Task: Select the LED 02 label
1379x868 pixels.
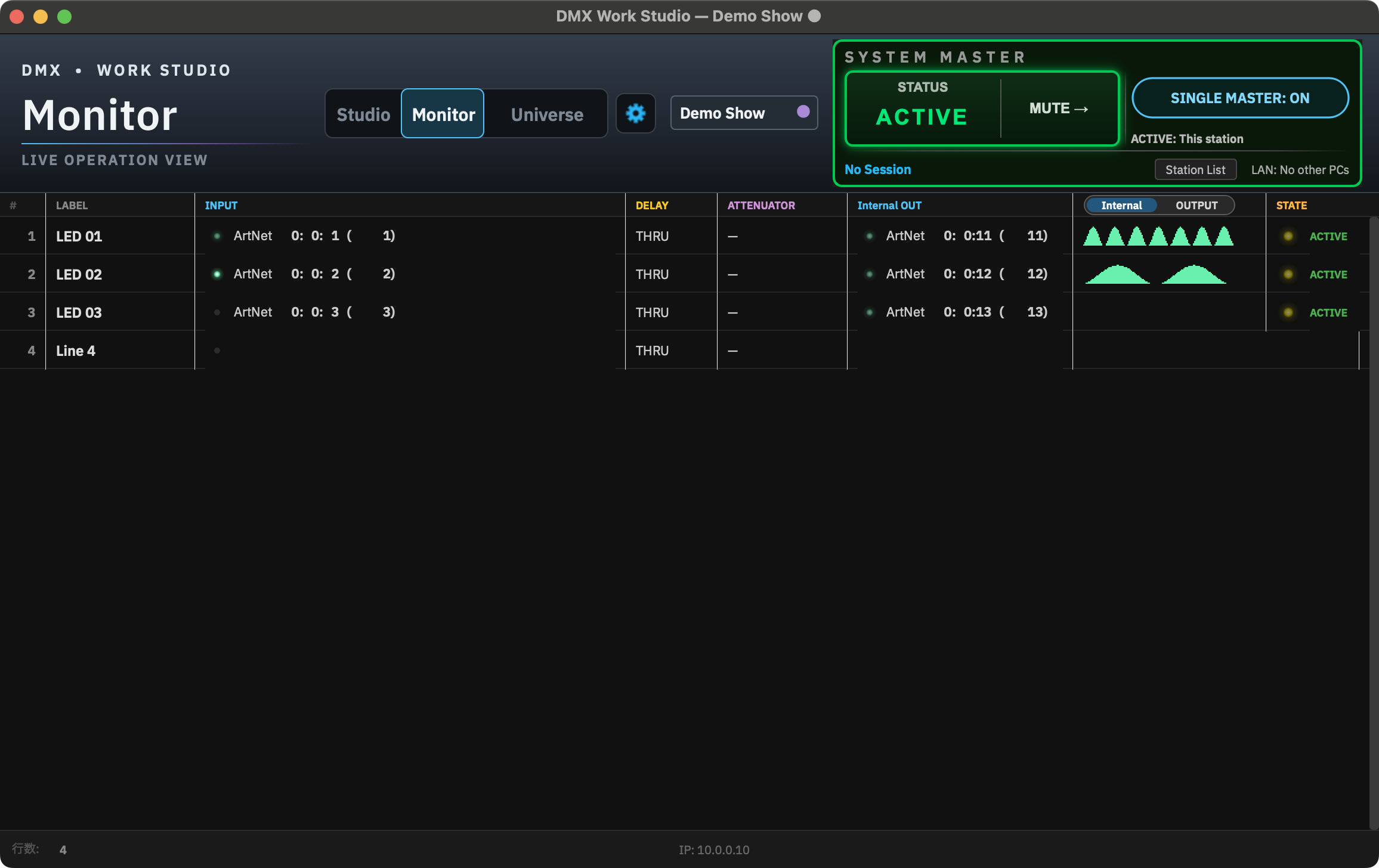Action: tap(79, 275)
